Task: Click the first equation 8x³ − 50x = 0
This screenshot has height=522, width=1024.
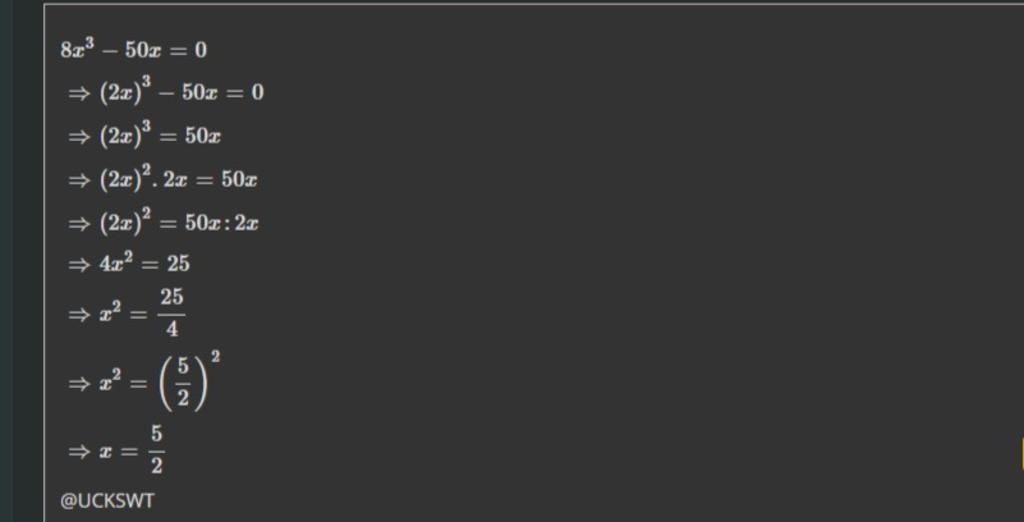Action: pos(134,50)
